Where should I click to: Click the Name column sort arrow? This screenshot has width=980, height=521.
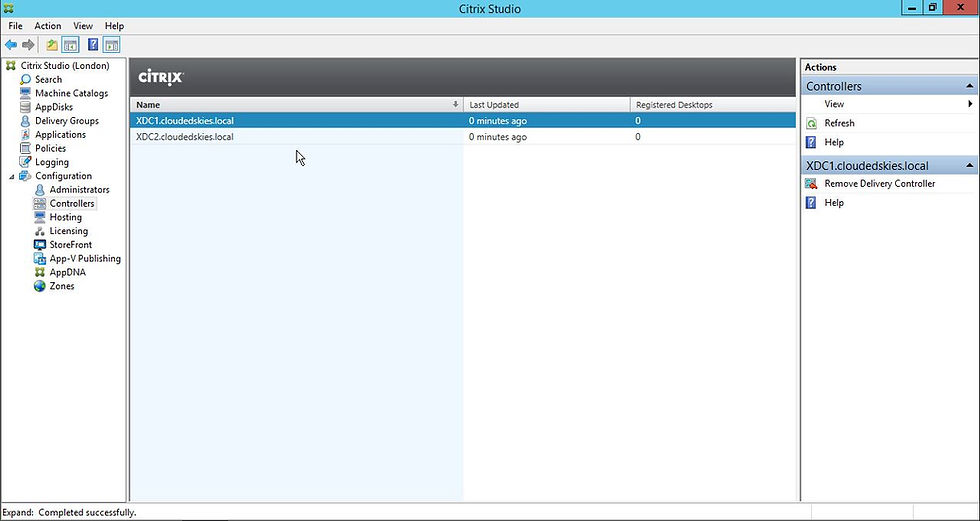click(456, 105)
